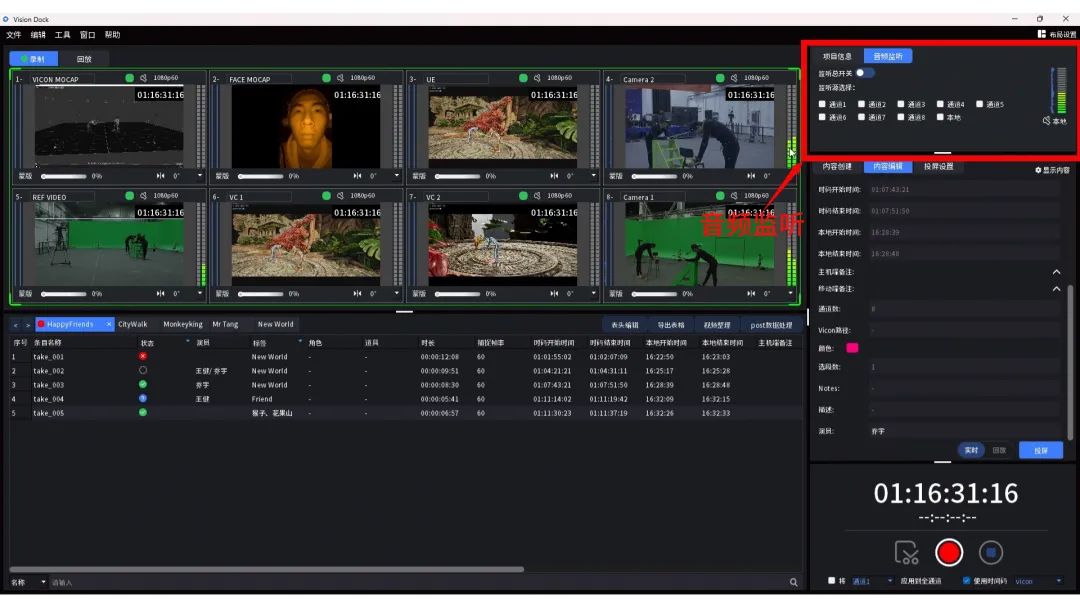Mute audio on VICON MOCAP channel
The image size is (1080, 608).
(143, 78)
